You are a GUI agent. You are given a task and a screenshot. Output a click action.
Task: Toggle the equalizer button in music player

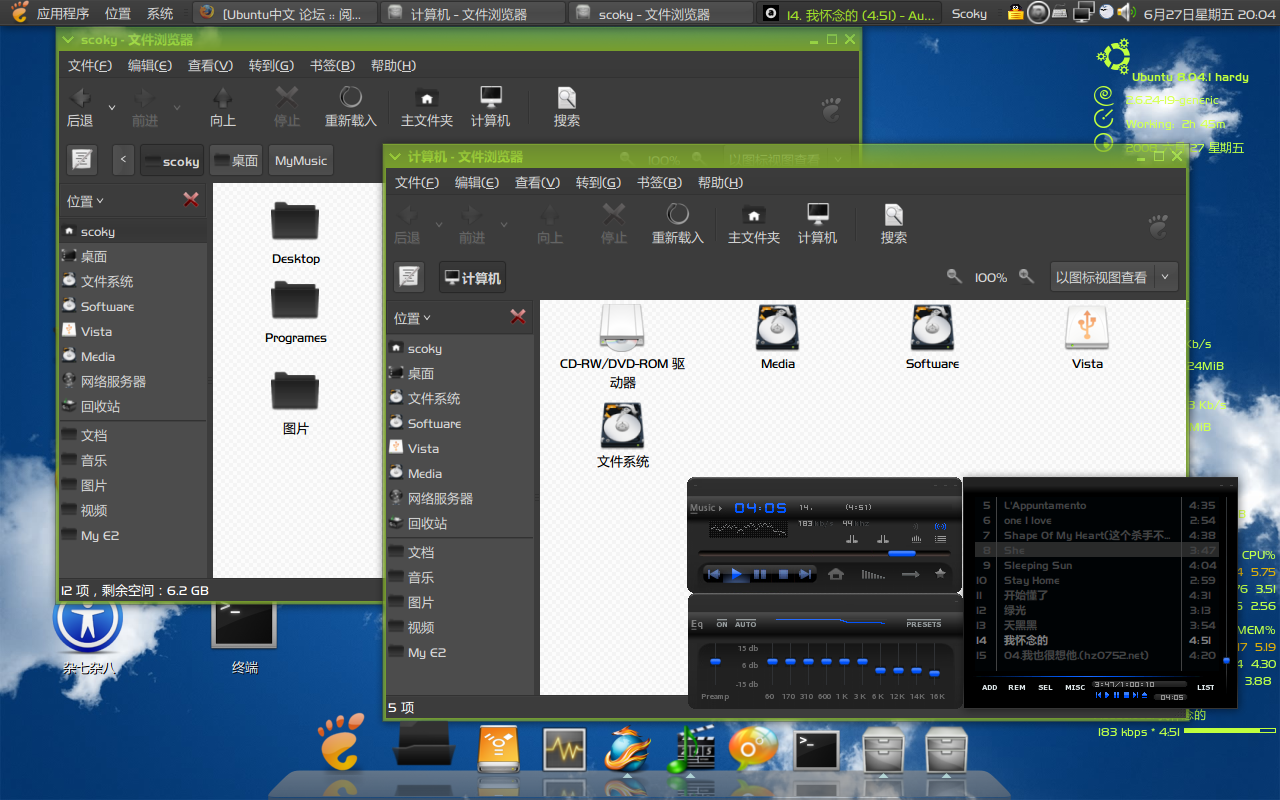(x=916, y=539)
